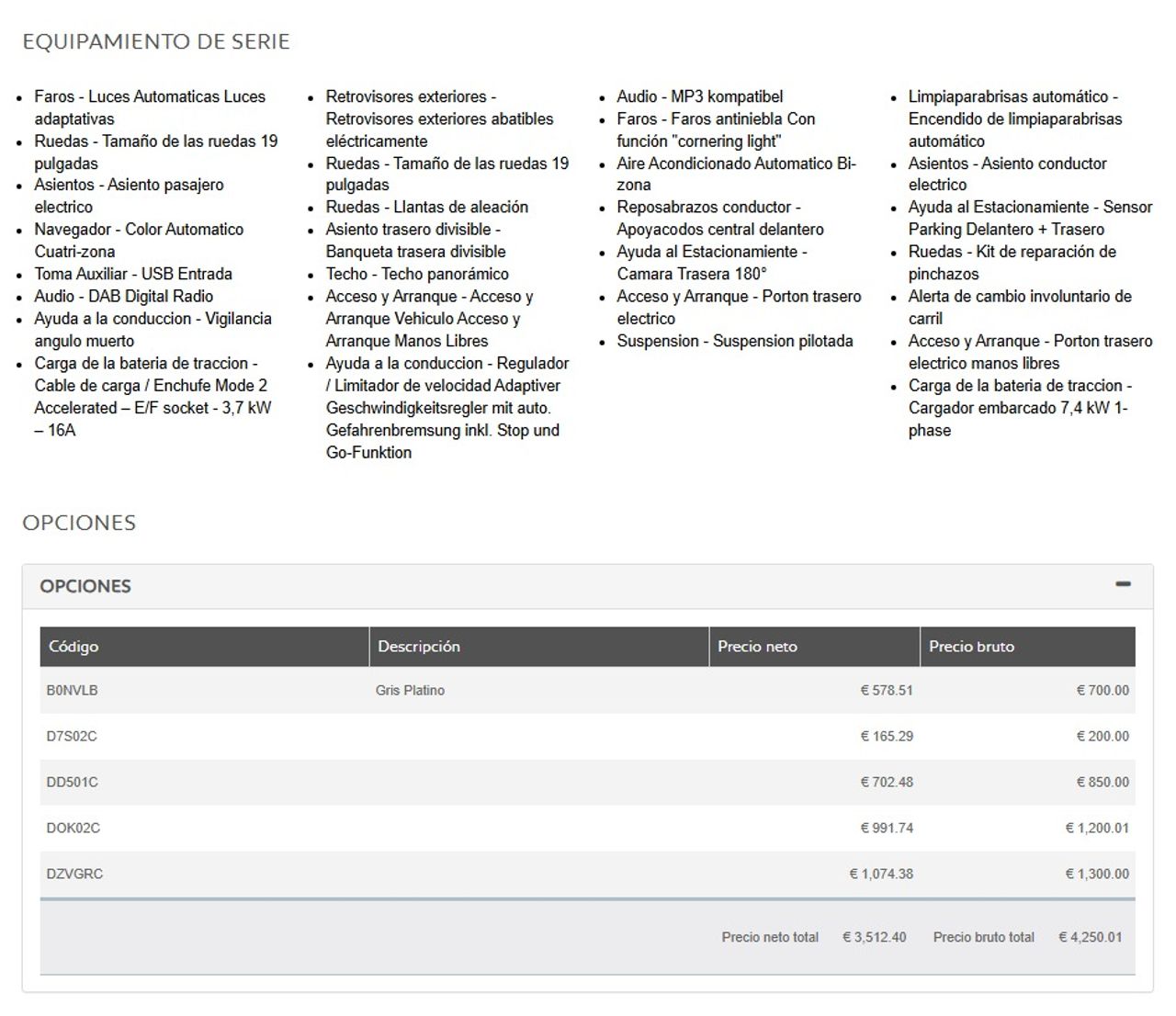Click the Gris Platino description cell
Image resolution: width=1176 pixels, height=1016 pixels.
[x=410, y=691]
